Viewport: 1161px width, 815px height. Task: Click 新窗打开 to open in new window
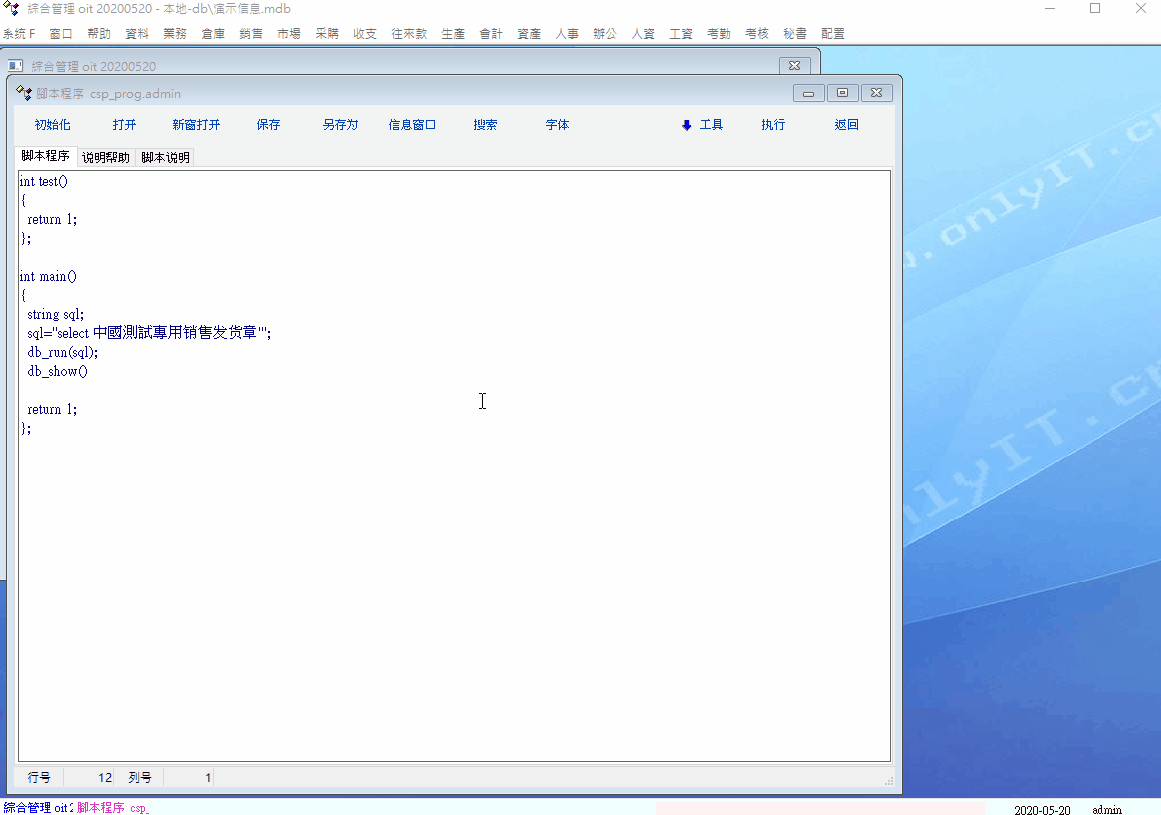pyautogui.click(x=196, y=125)
